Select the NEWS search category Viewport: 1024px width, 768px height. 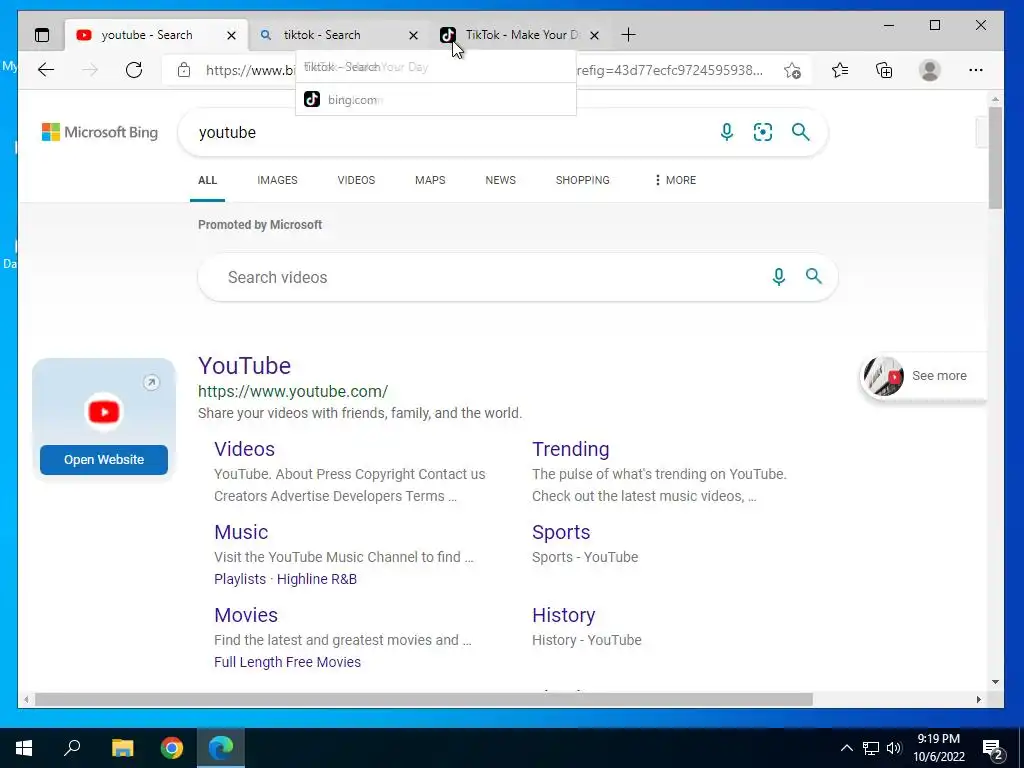[500, 180]
